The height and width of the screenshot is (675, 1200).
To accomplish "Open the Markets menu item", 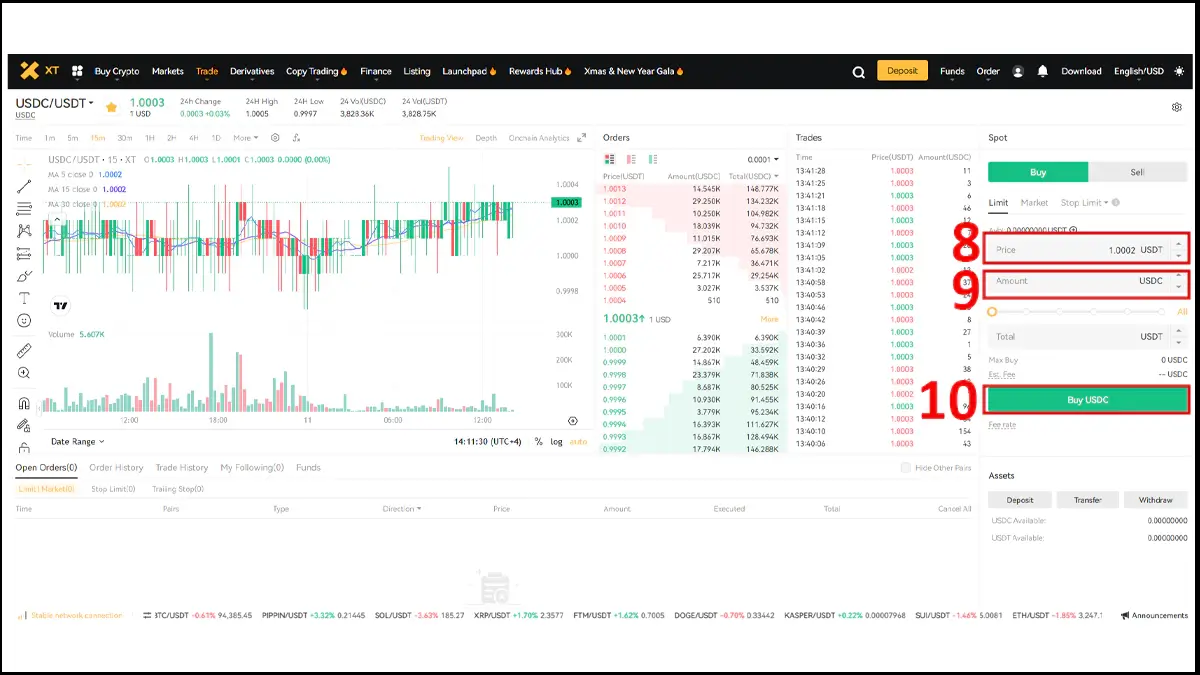I will [x=168, y=71].
